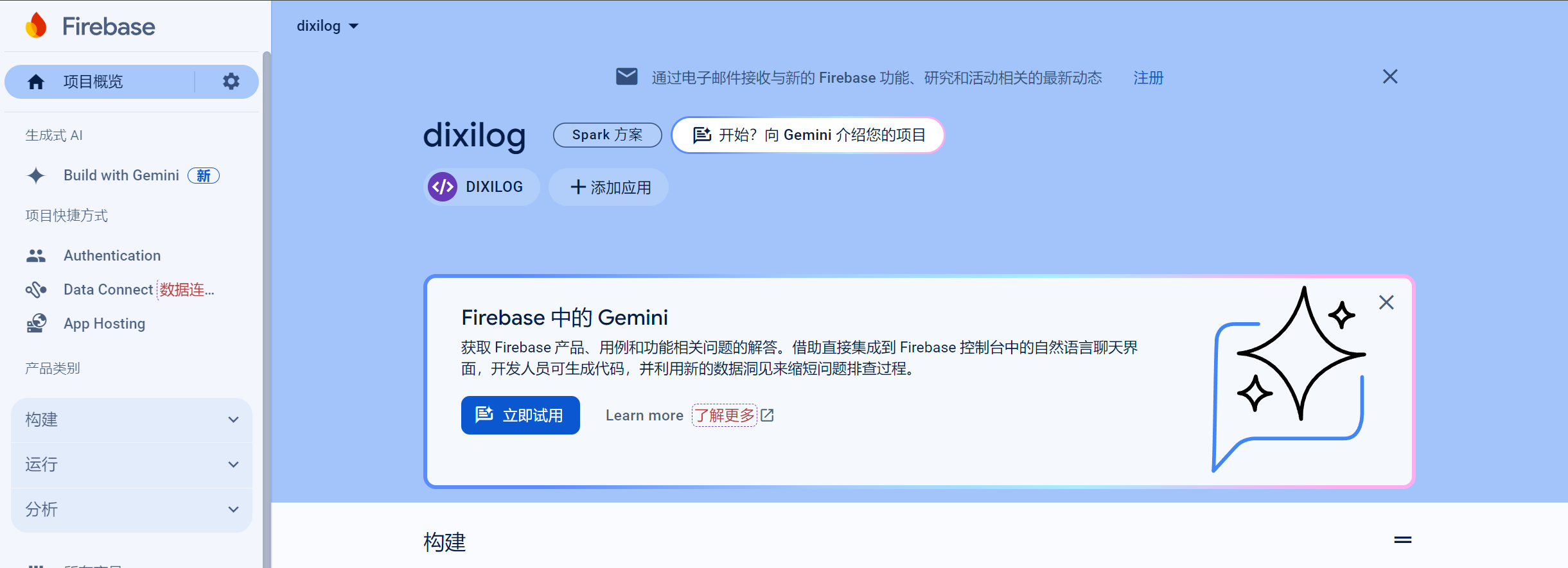Click the home icon in 项目概览
The width and height of the screenshot is (1568, 568).
pyautogui.click(x=36, y=82)
